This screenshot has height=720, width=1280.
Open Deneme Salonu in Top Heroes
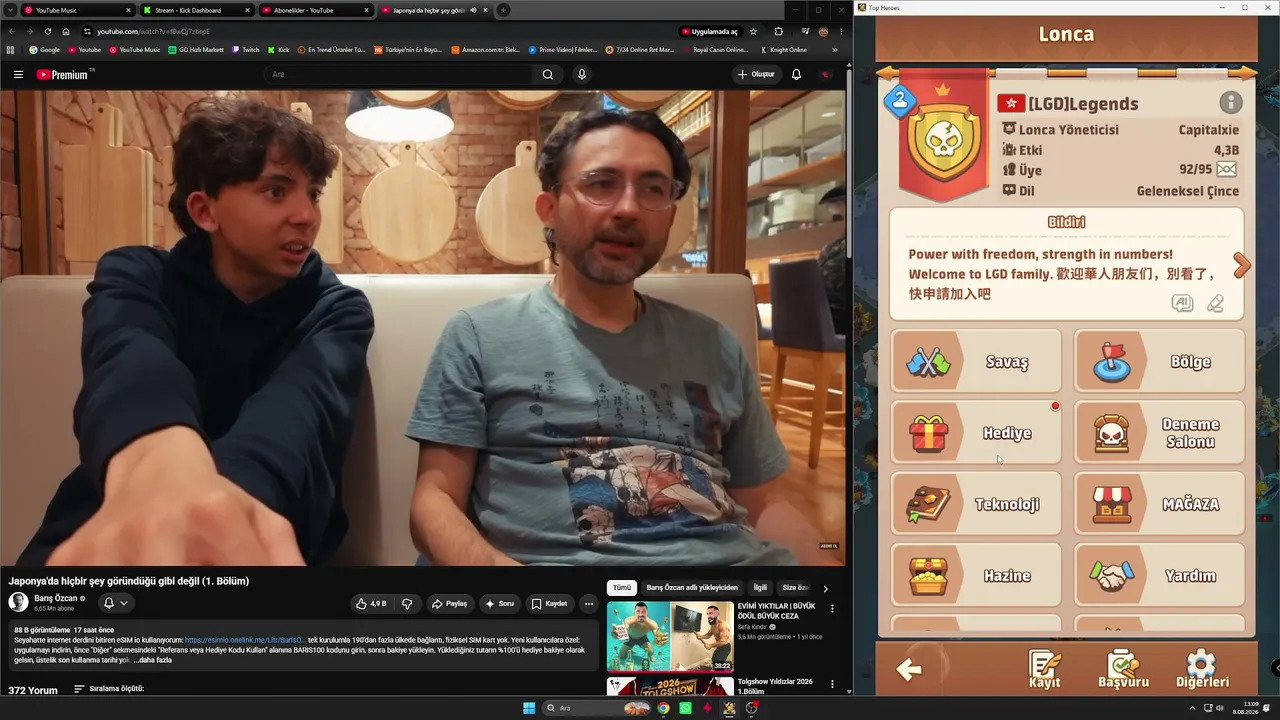point(1159,432)
